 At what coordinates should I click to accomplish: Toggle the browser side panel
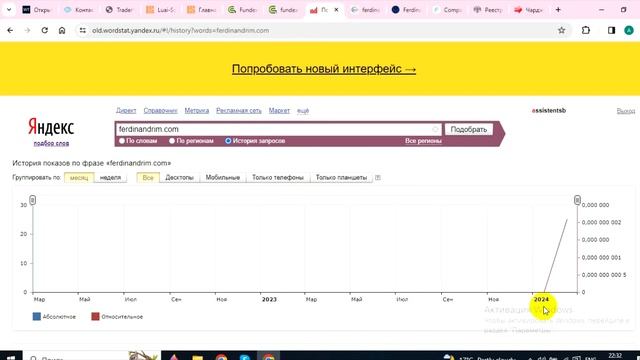pyautogui.click(x=611, y=30)
